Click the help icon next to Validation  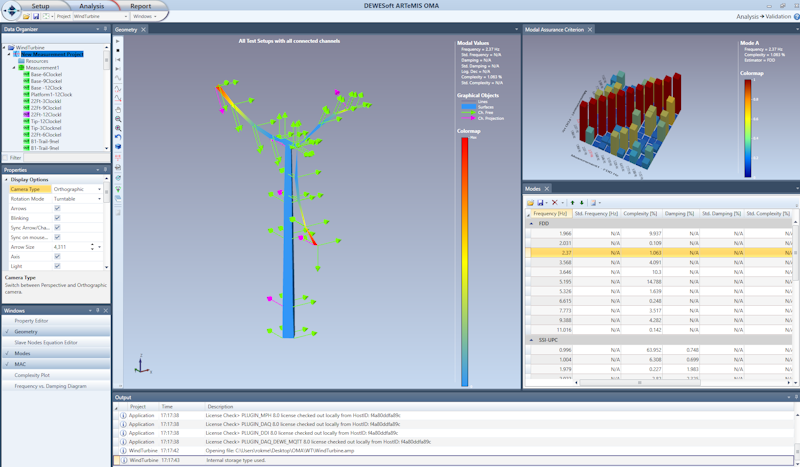pos(796,17)
